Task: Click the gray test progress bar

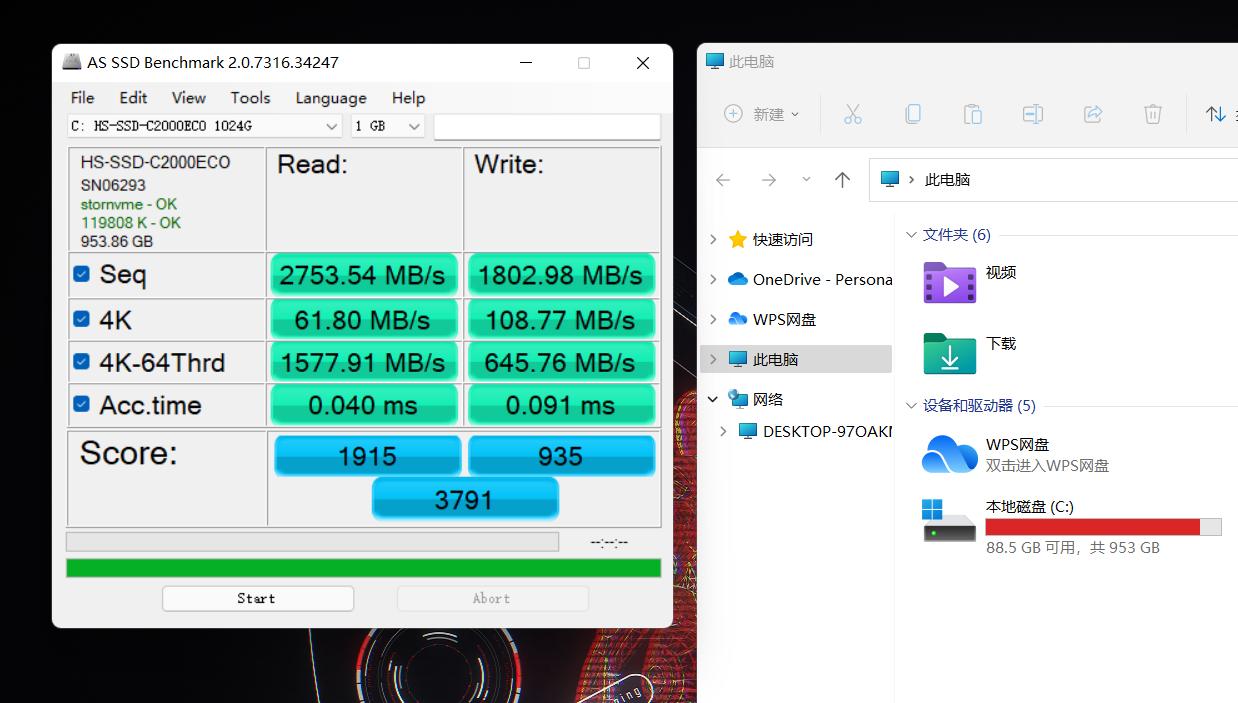Action: [x=312, y=542]
